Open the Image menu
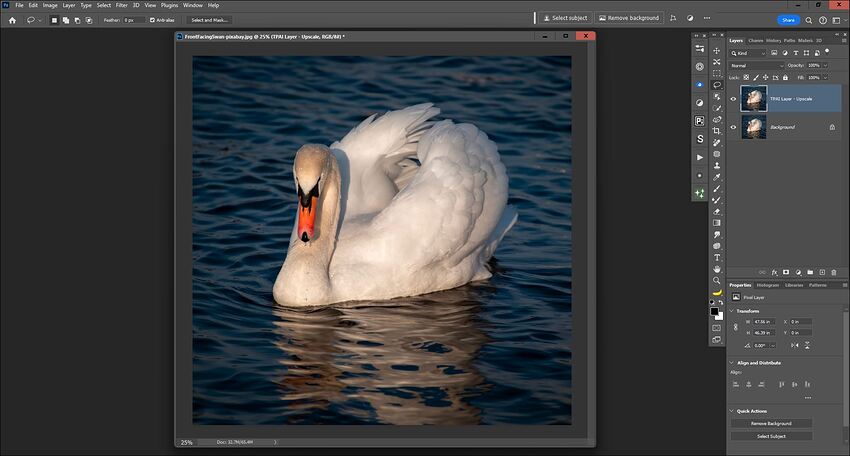The height and width of the screenshot is (456, 850). [50, 5]
